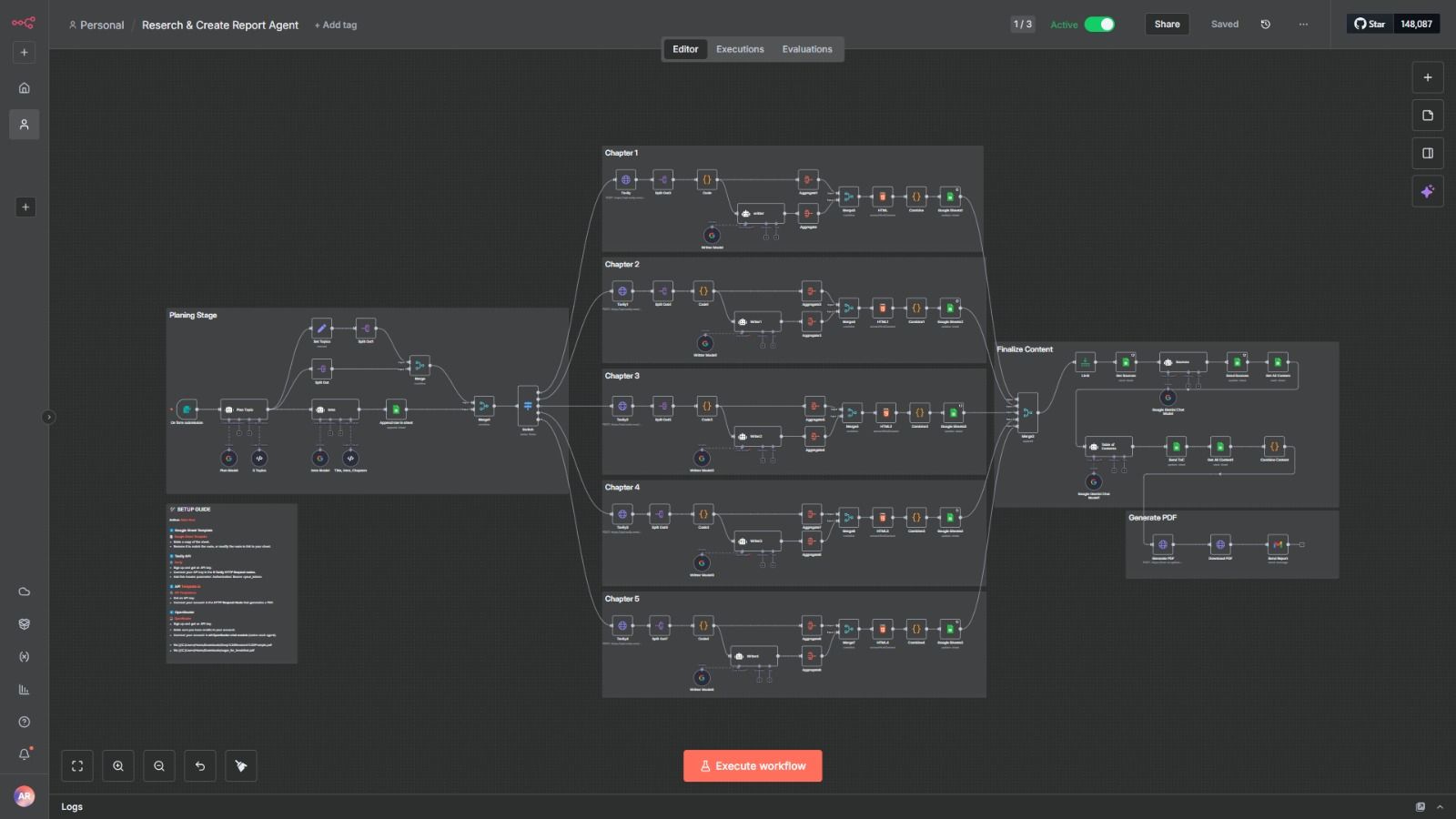Click the GitHub Star button
Screen dimensions: 1456x819
1370,25
